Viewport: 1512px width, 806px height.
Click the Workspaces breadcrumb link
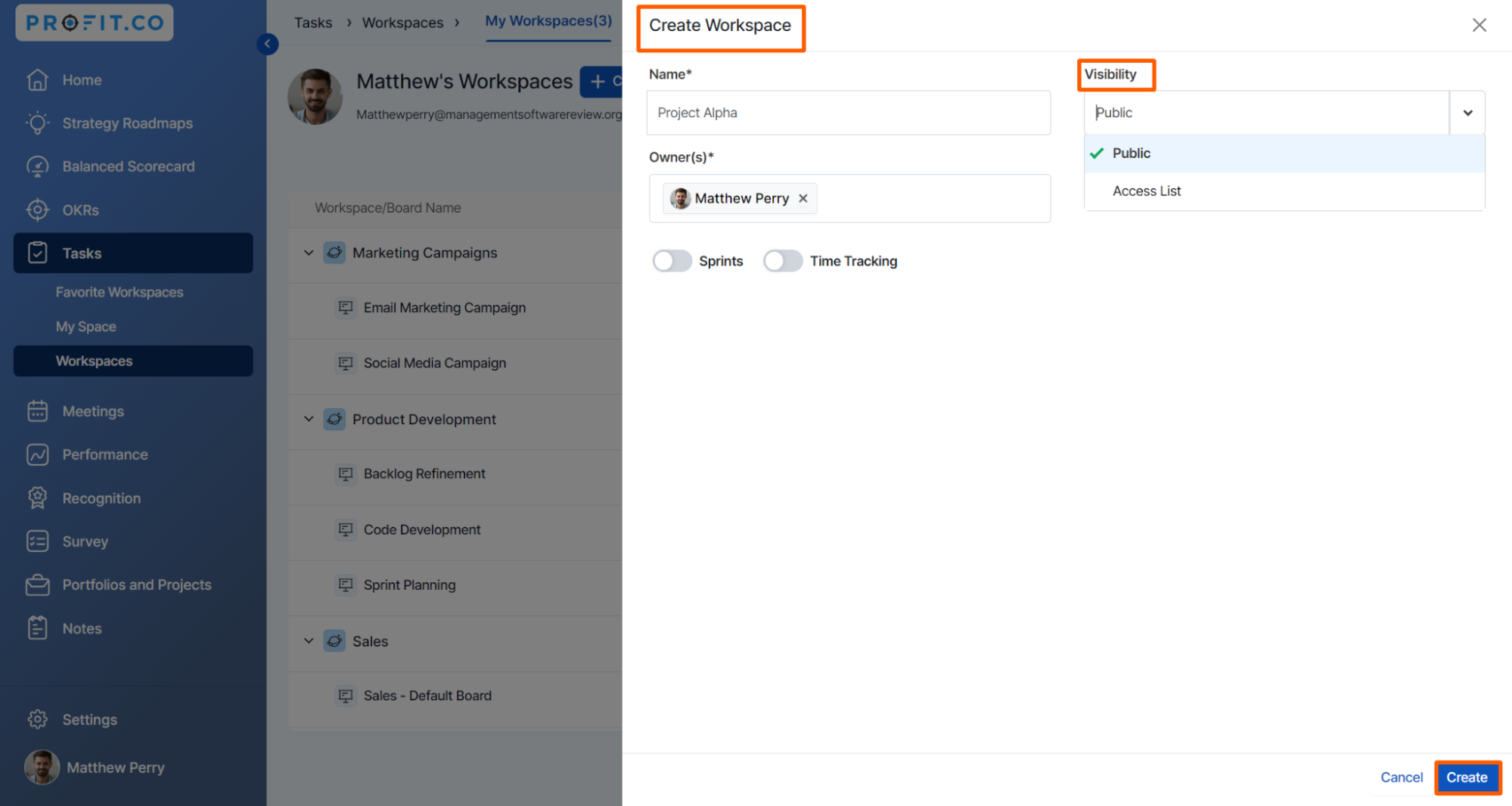(x=402, y=23)
